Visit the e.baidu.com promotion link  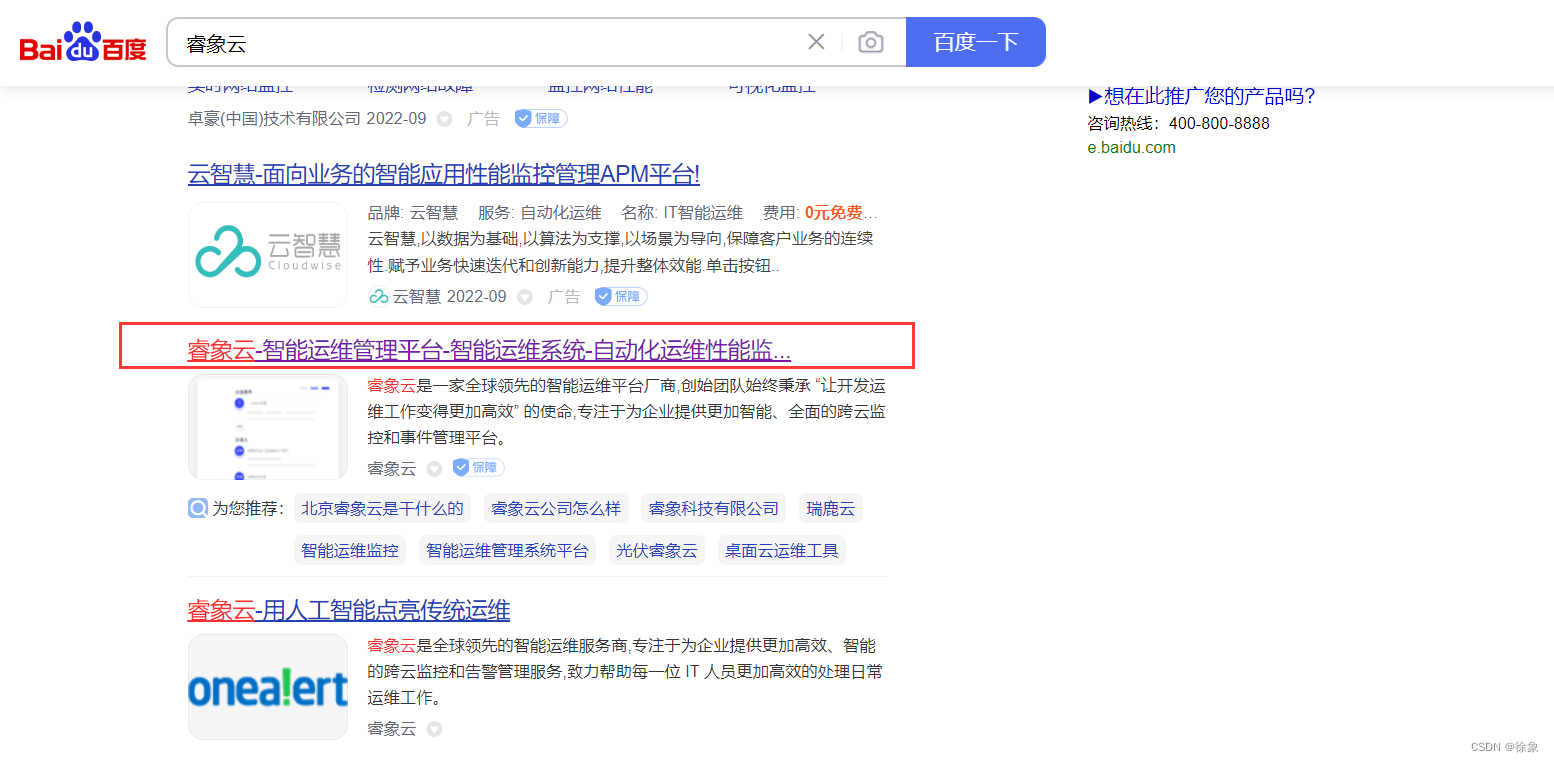point(1132,146)
